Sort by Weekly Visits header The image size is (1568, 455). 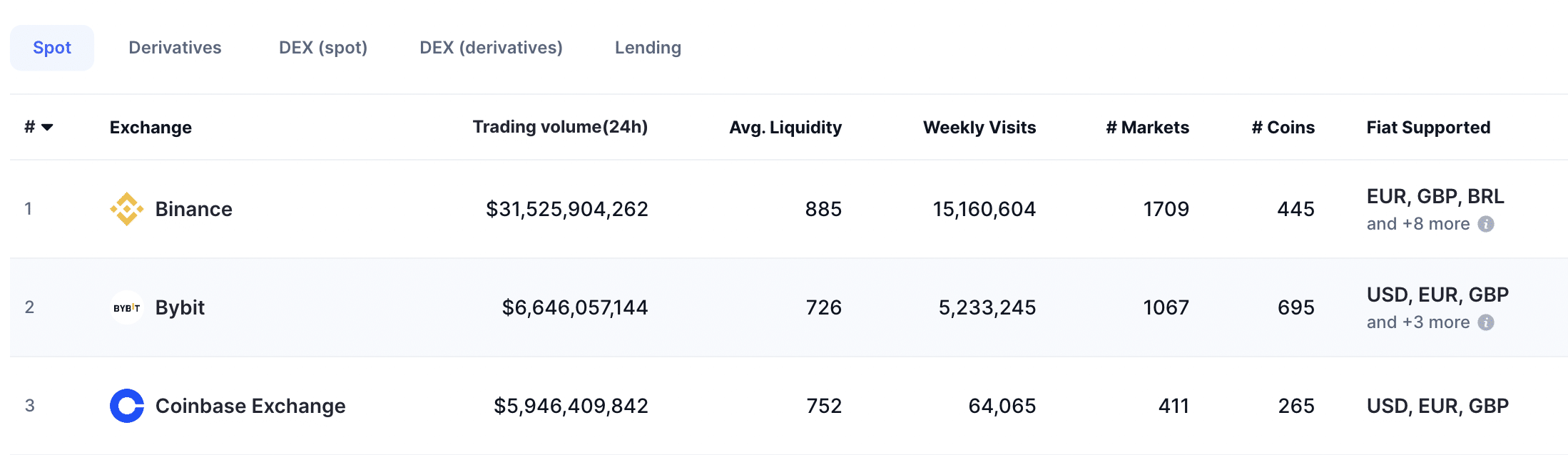[979, 128]
